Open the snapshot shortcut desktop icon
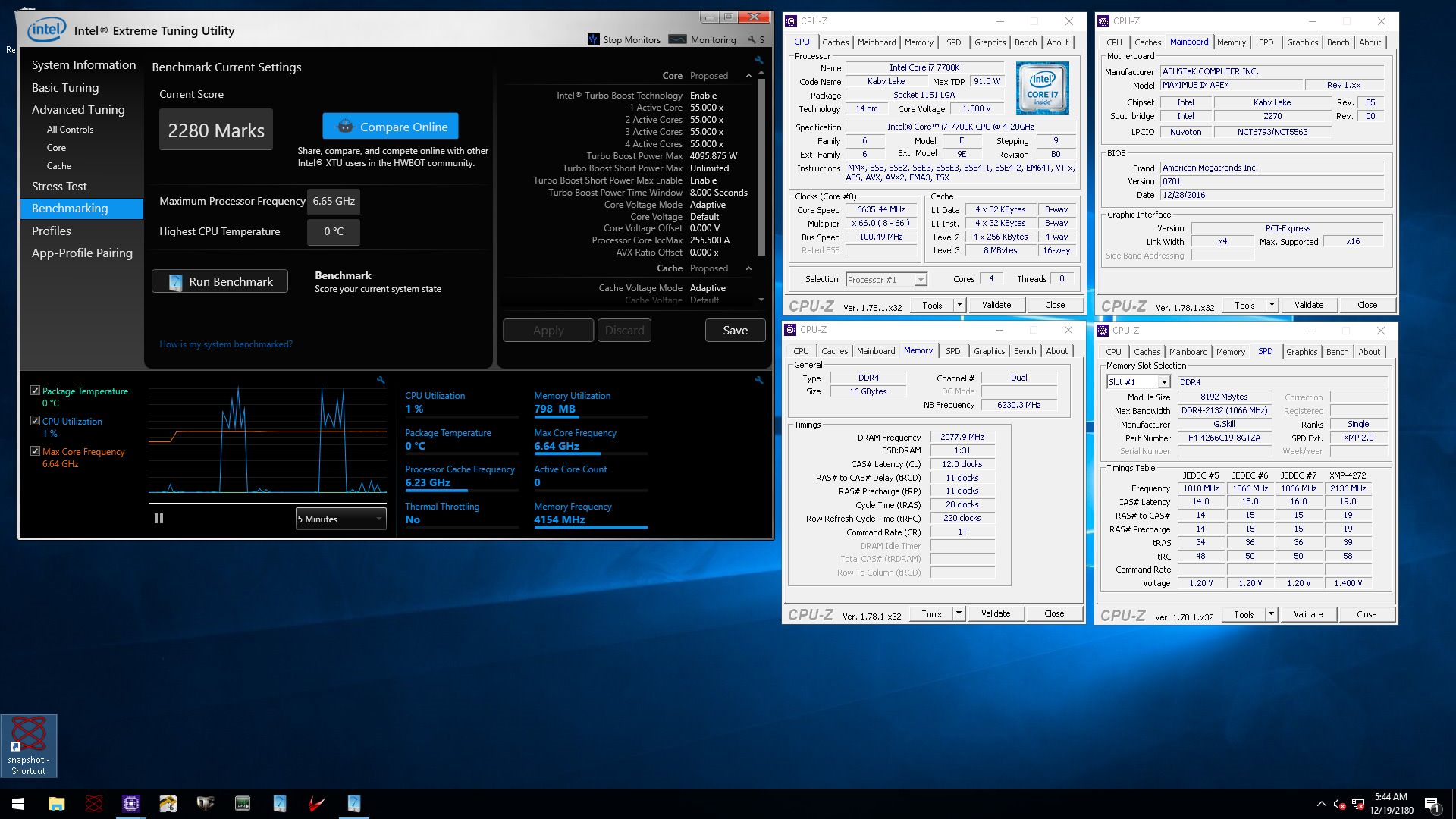Image resolution: width=1456 pixels, height=819 pixels. click(x=29, y=745)
